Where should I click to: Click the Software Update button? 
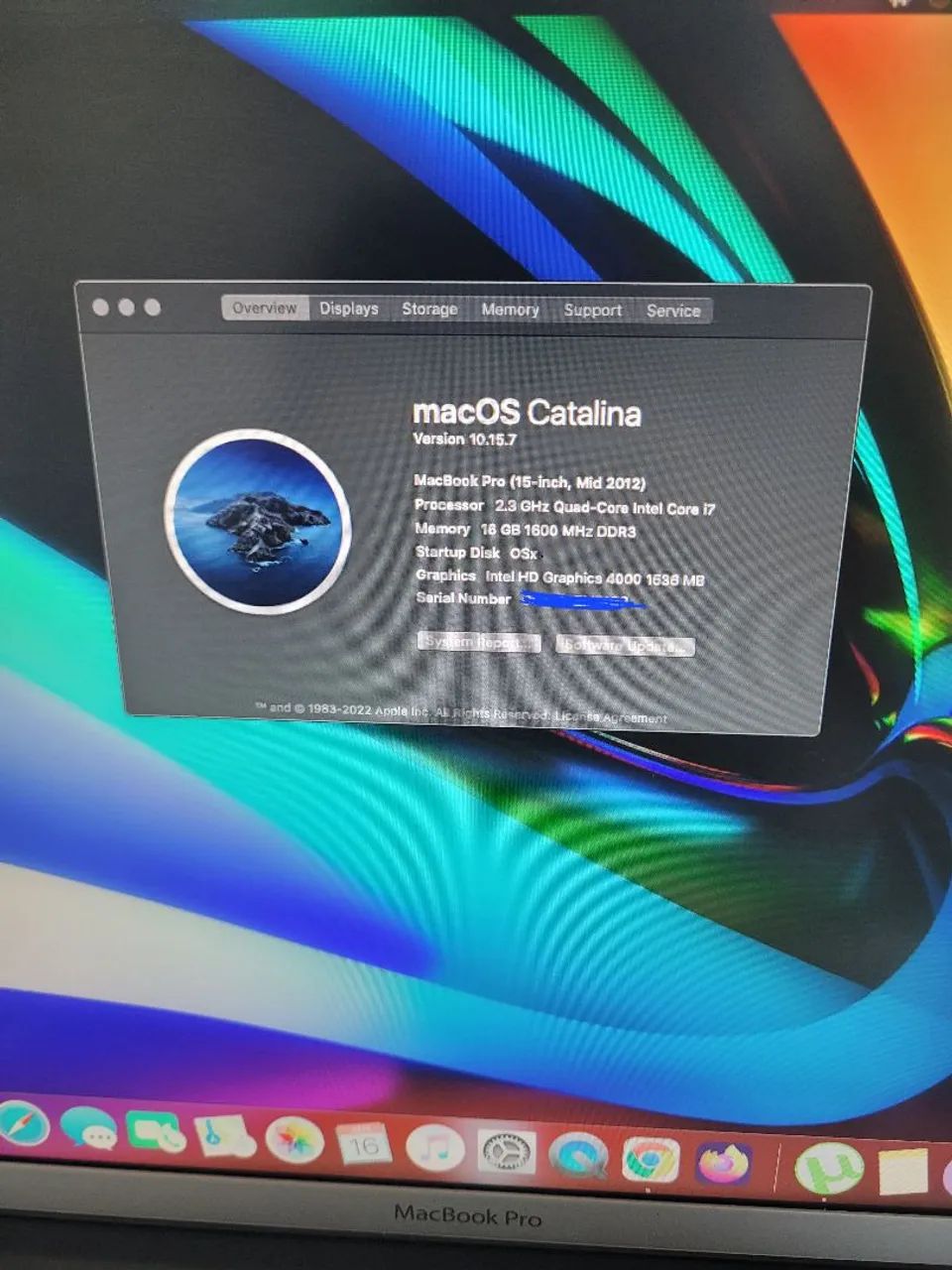[x=625, y=646]
